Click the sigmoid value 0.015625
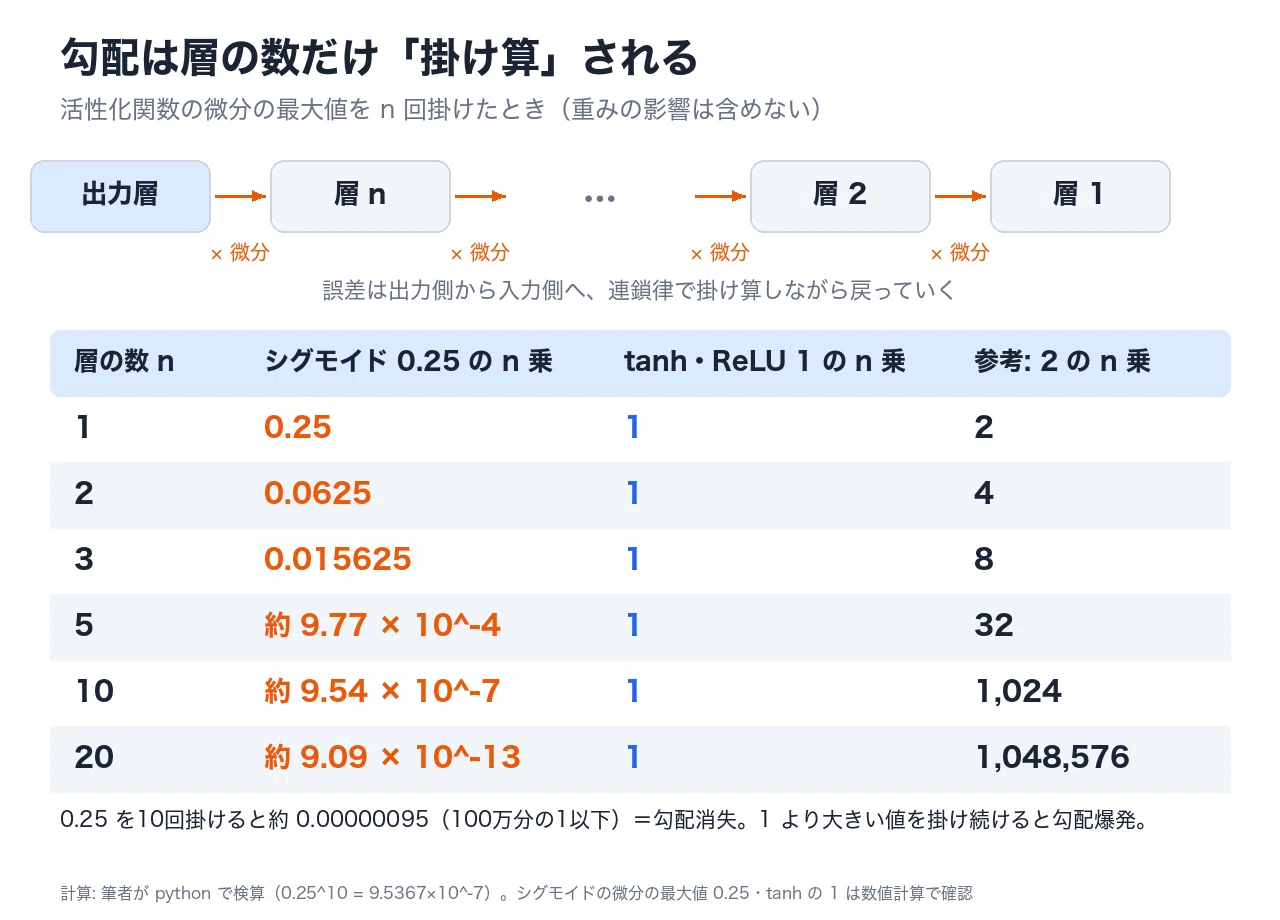1280x920 pixels. pyautogui.click(x=338, y=559)
